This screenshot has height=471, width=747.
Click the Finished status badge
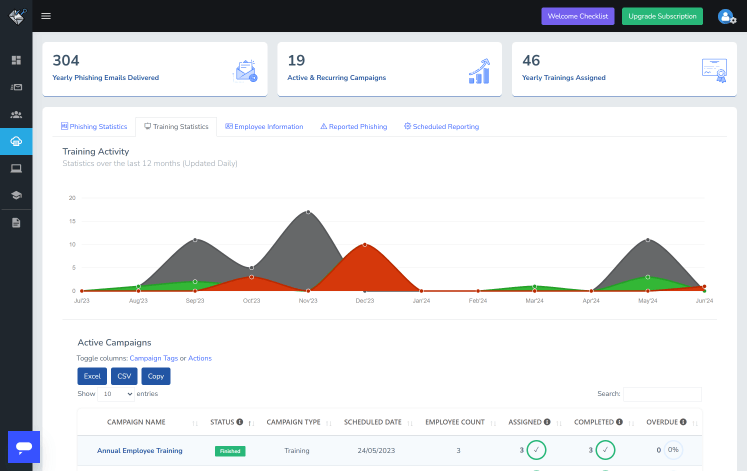(x=230, y=451)
